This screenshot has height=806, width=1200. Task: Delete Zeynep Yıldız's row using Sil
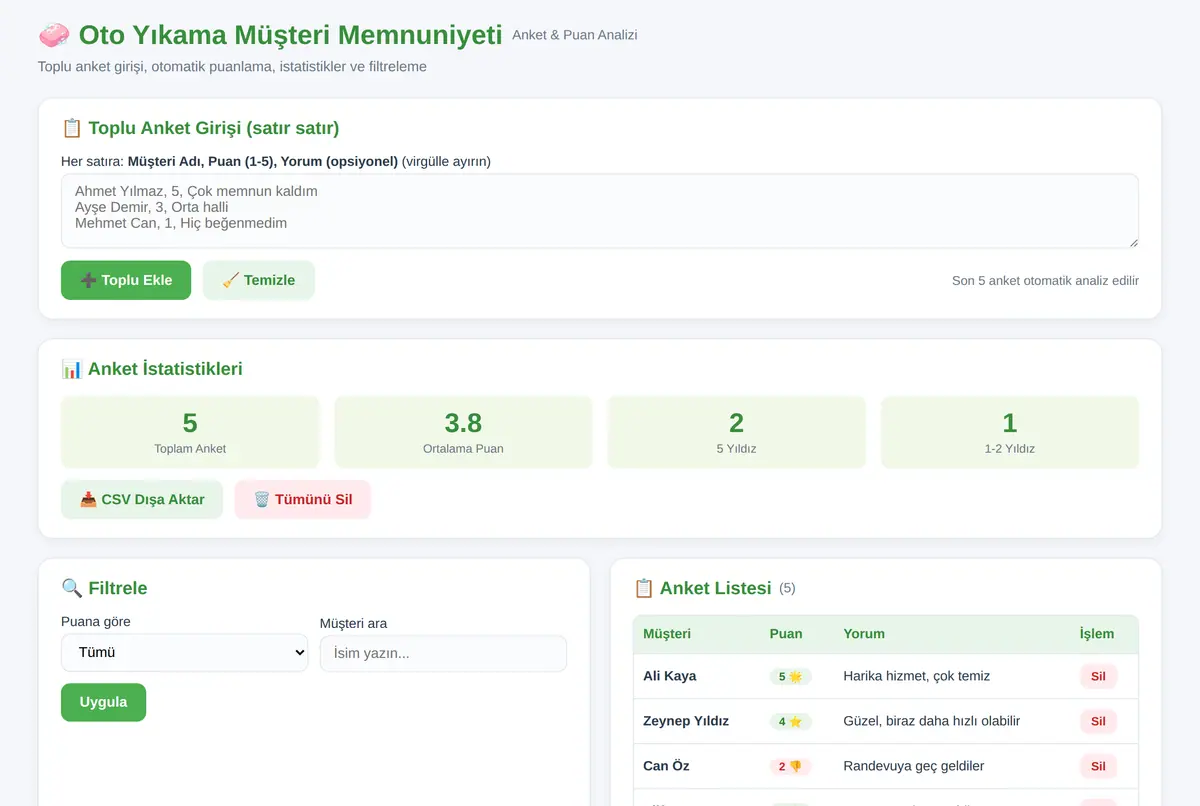(1098, 721)
